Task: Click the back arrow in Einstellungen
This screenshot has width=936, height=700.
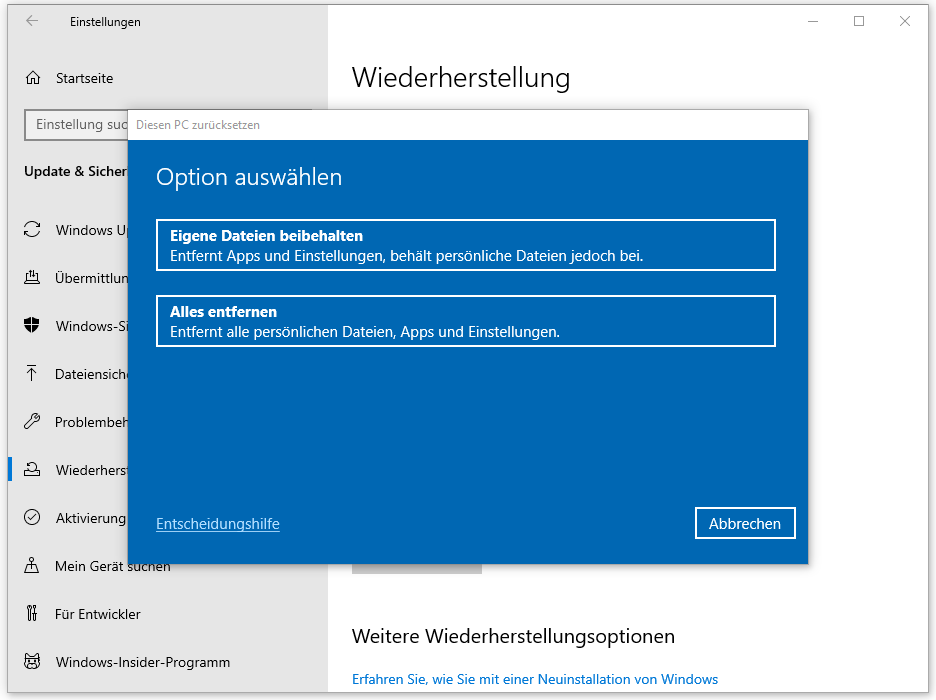Action: [31, 21]
